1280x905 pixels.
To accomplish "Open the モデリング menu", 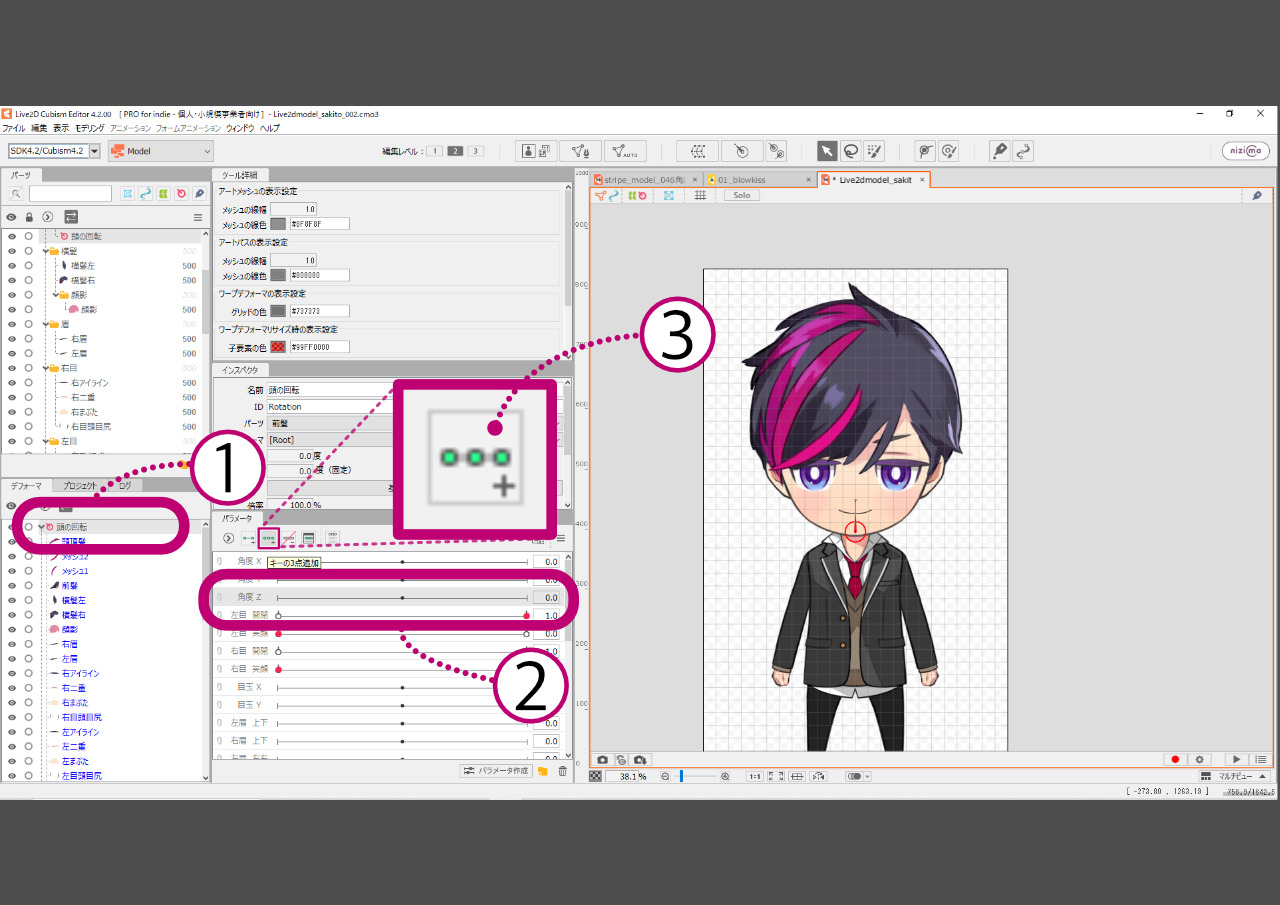I will coord(90,129).
